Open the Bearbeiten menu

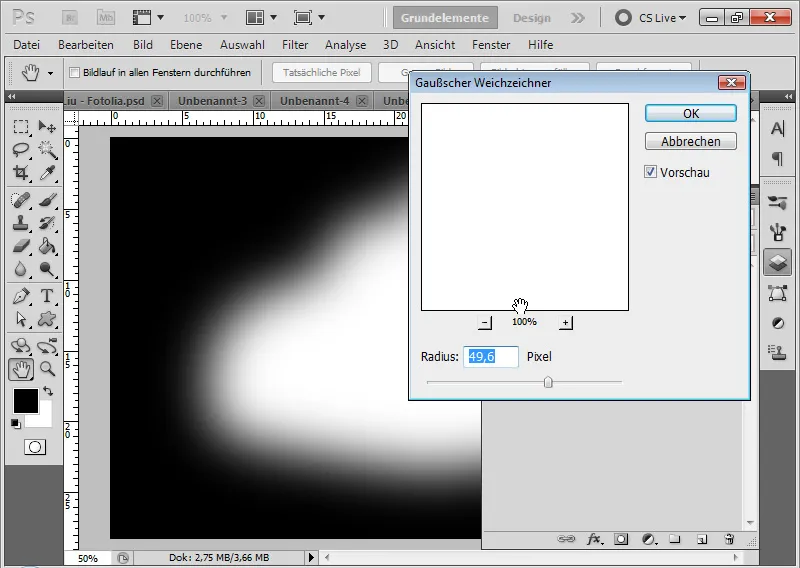pyautogui.click(x=86, y=45)
